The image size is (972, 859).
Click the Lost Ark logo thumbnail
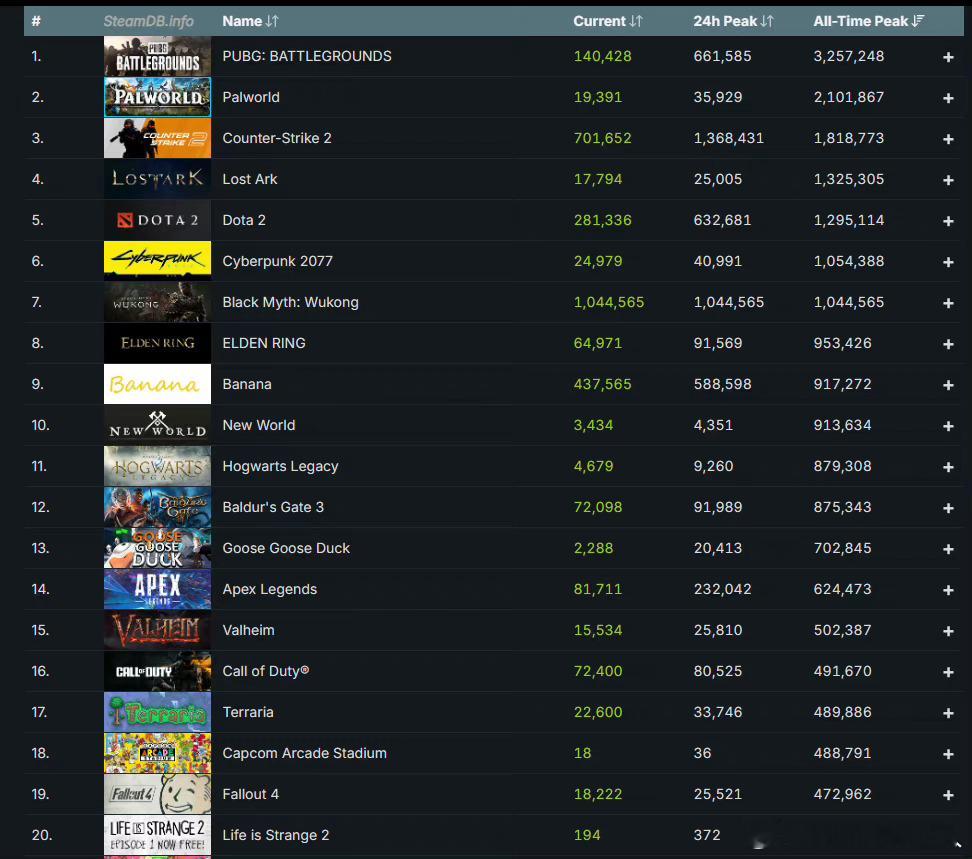157,179
